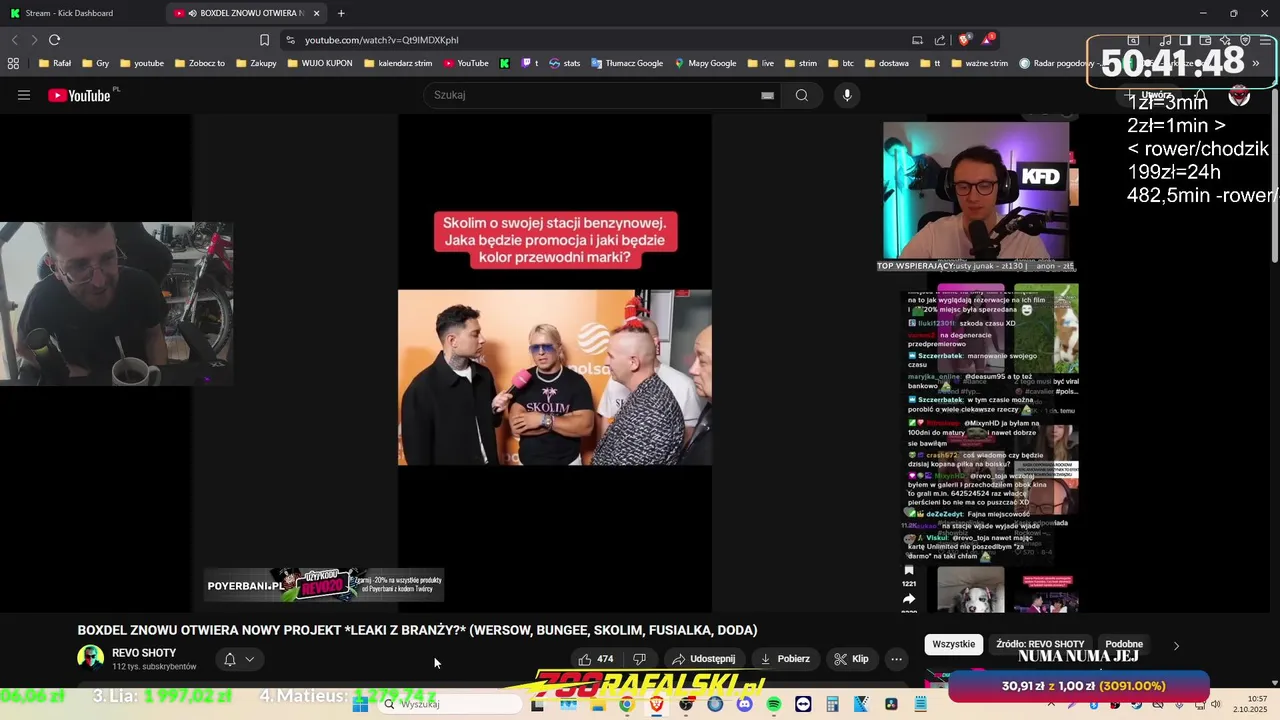Click the video title BOXDEL ZNOWU OTWIERA NOWY PROJEKT
Viewport: 1280px width, 720px height.
(x=417, y=630)
